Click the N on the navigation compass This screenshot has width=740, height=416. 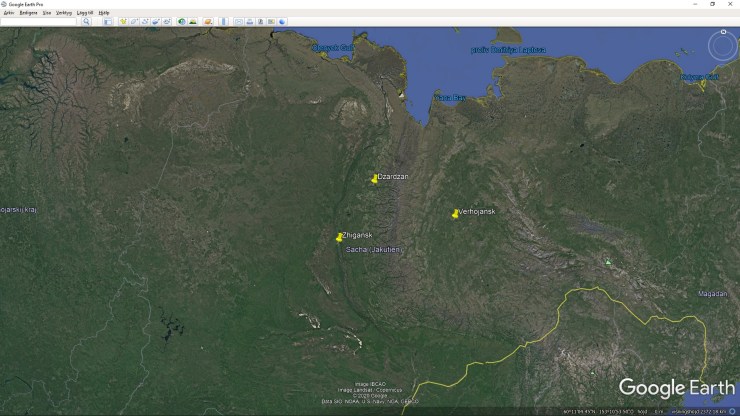(x=723, y=33)
